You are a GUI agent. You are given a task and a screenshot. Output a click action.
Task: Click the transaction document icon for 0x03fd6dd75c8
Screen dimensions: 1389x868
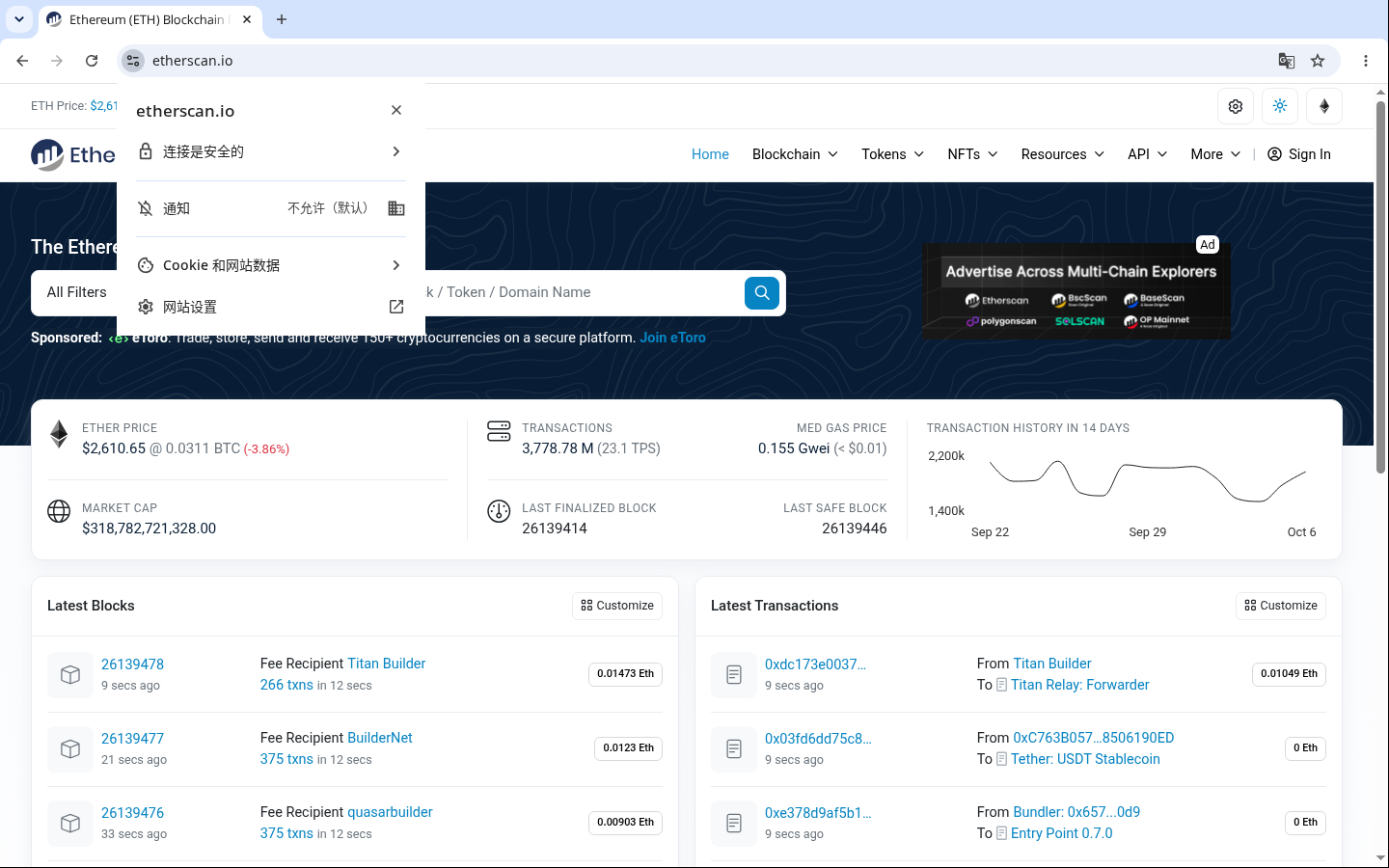(x=734, y=748)
